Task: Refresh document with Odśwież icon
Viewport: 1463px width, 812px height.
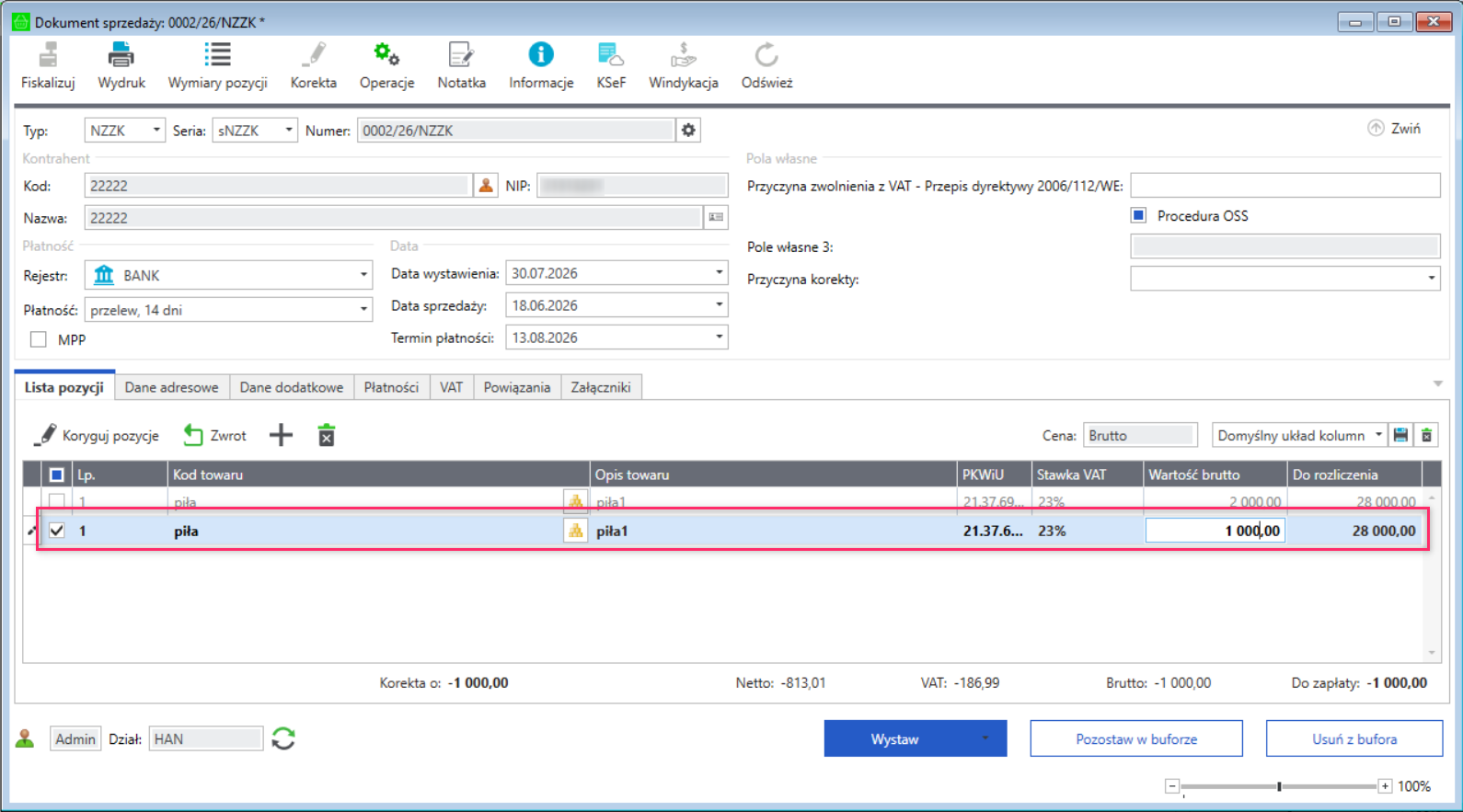Action: click(766, 55)
